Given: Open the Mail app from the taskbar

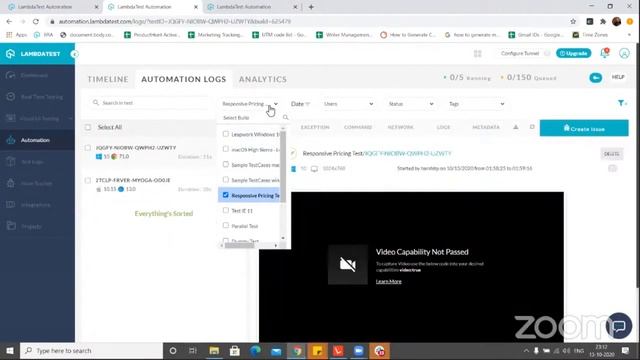Looking at the screenshot, I should click(276, 351).
